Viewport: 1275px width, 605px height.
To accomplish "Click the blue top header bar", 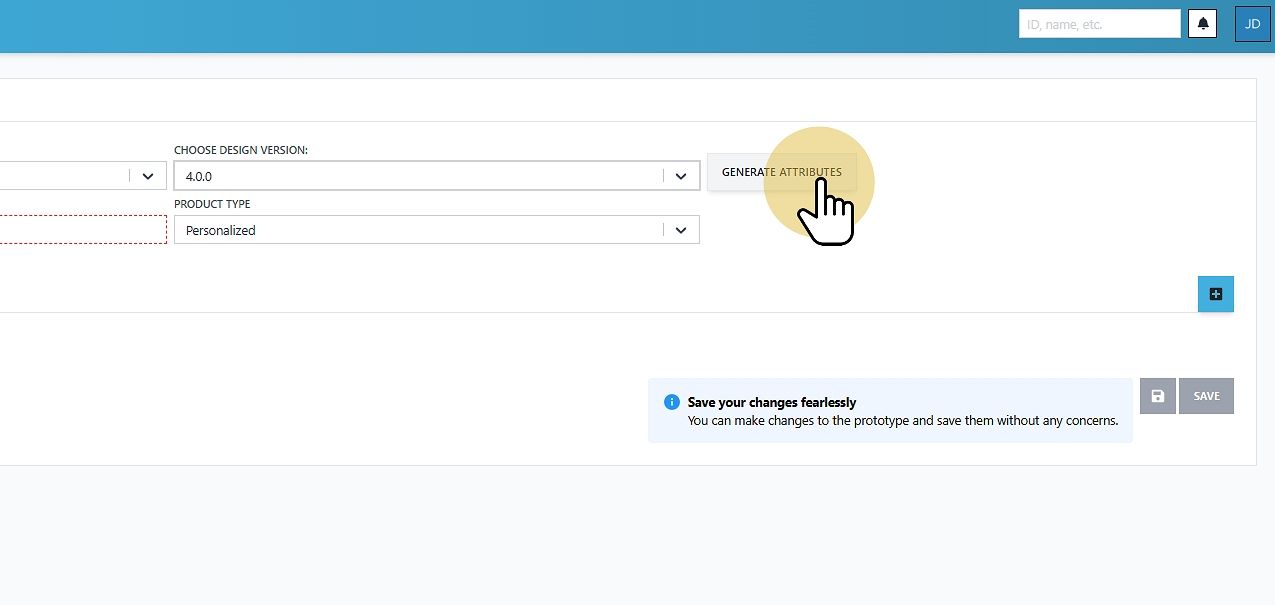I will click(x=500, y=26).
